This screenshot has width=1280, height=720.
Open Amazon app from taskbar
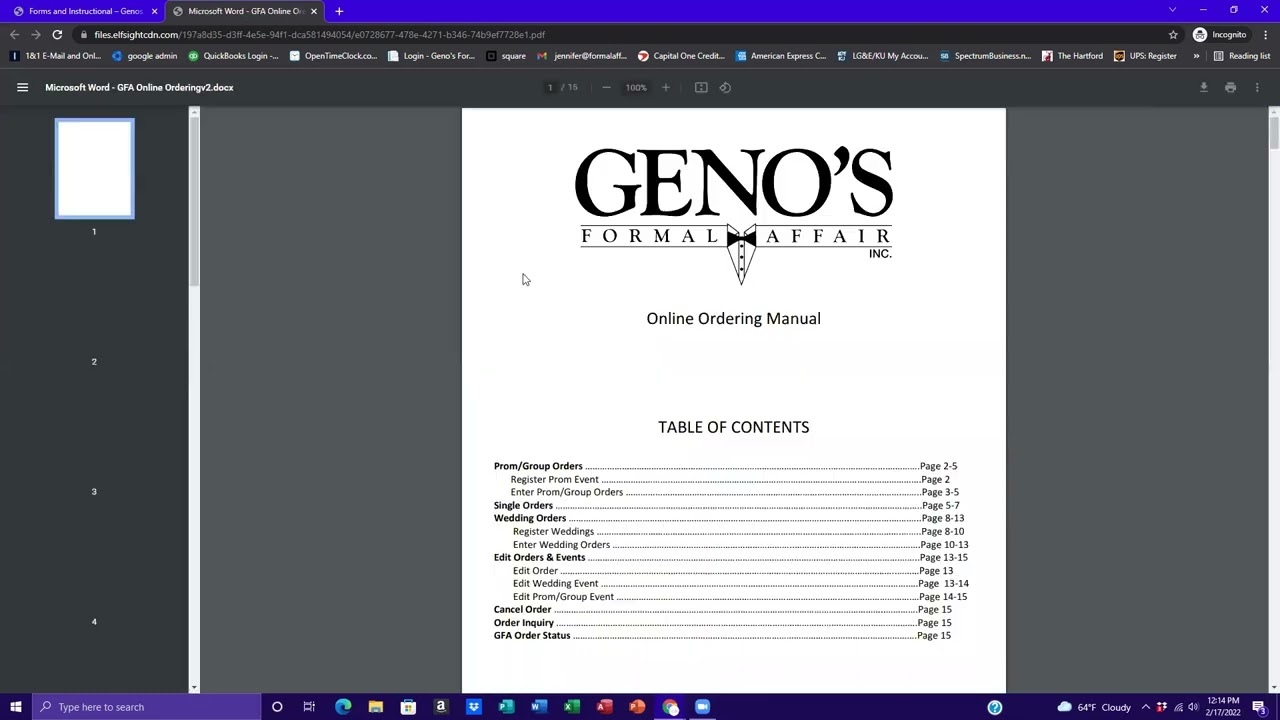(x=440, y=707)
